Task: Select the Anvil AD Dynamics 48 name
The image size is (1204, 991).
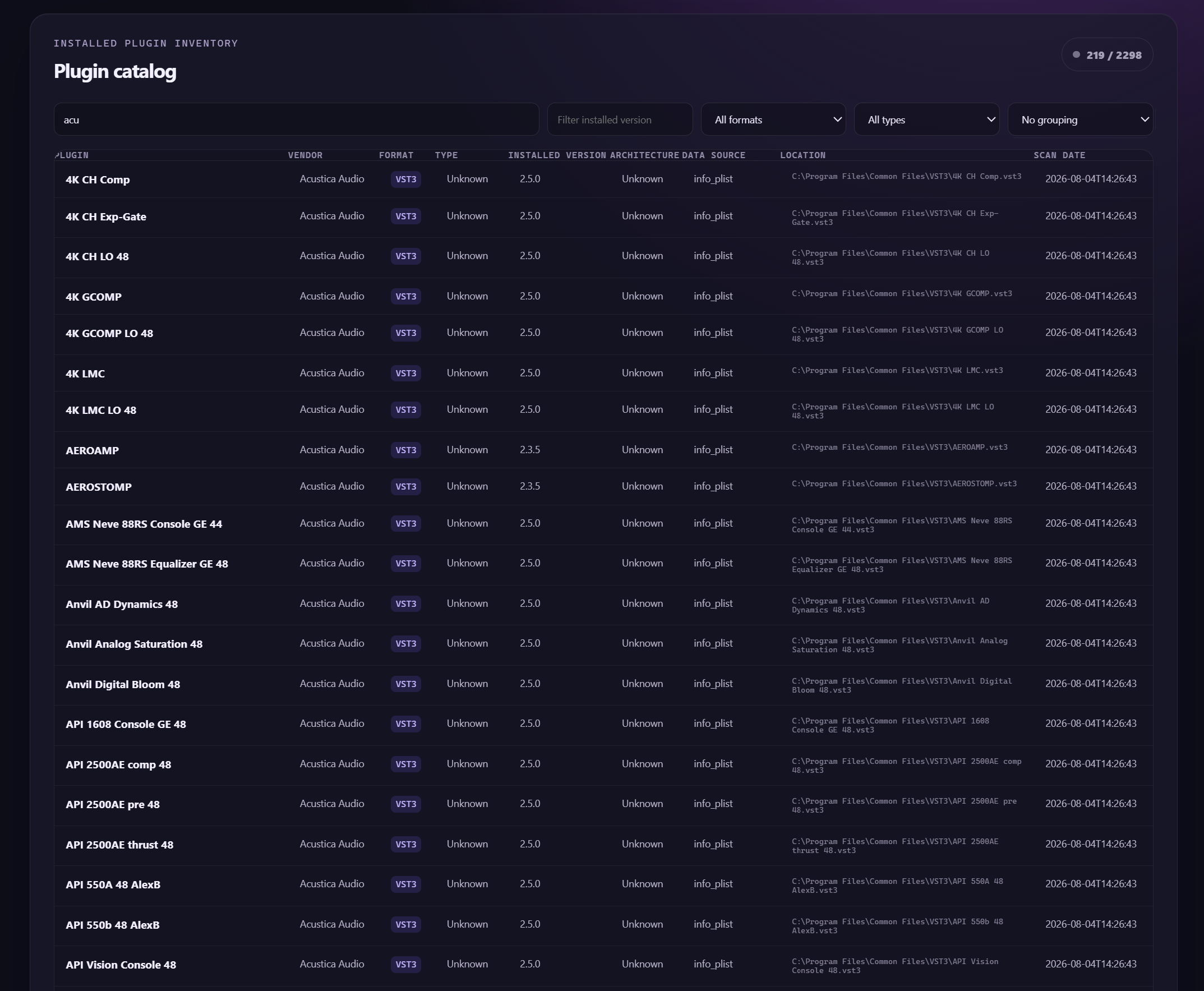Action: [122, 604]
